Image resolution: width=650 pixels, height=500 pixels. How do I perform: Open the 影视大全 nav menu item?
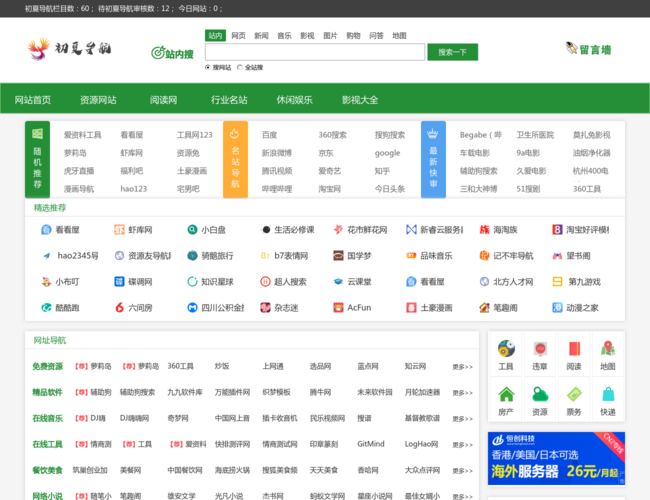[360, 100]
